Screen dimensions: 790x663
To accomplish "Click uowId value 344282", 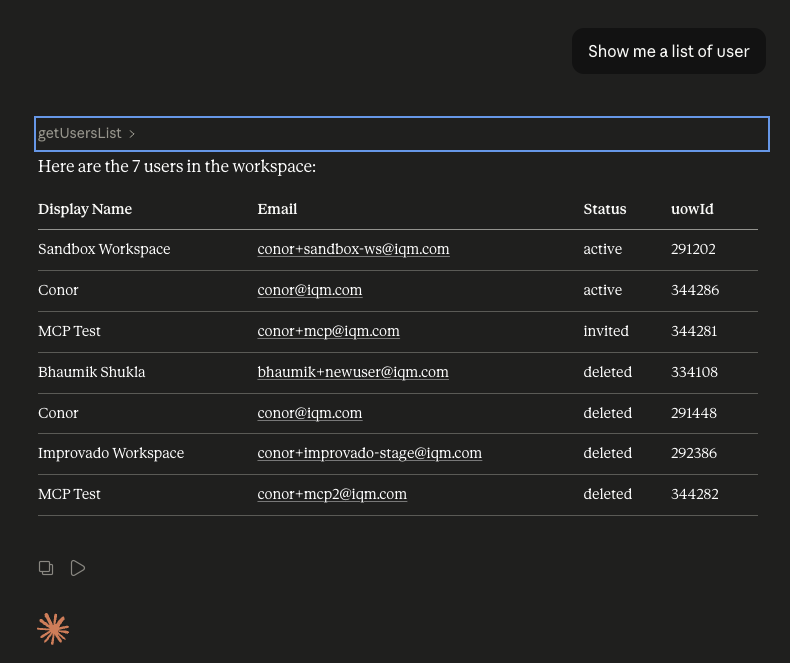I will [695, 494].
